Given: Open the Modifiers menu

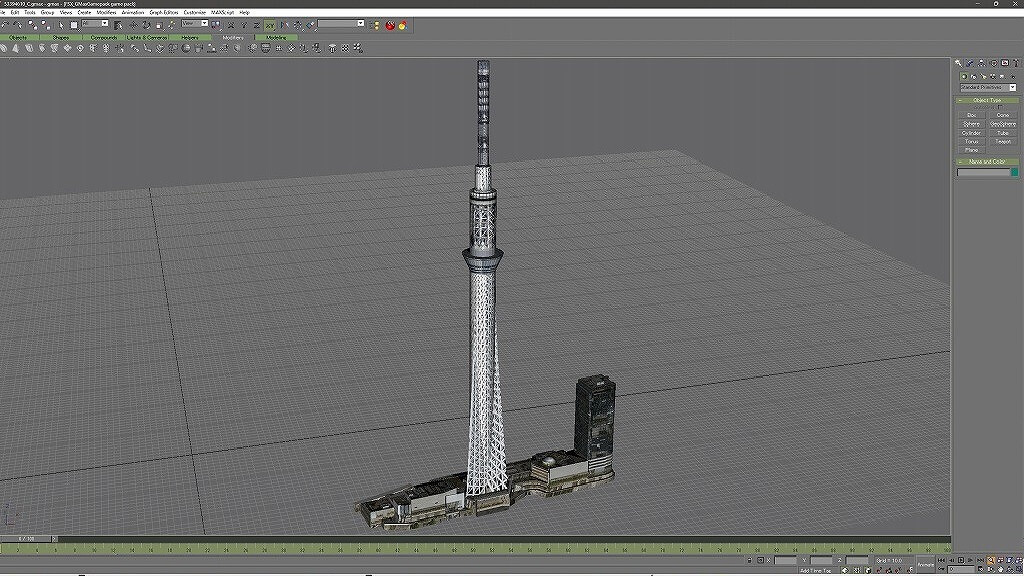Looking at the screenshot, I should tap(106, 12).
